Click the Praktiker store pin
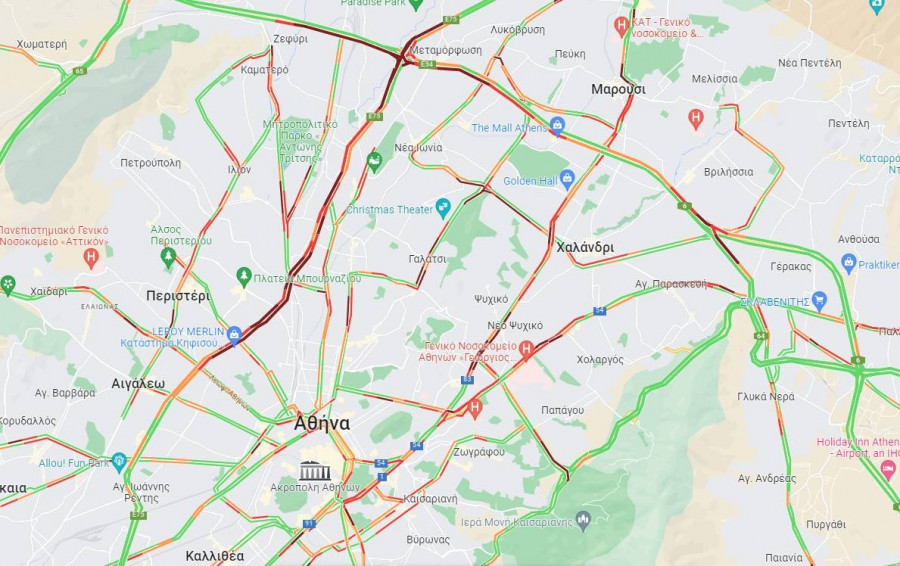 (848, 263)
